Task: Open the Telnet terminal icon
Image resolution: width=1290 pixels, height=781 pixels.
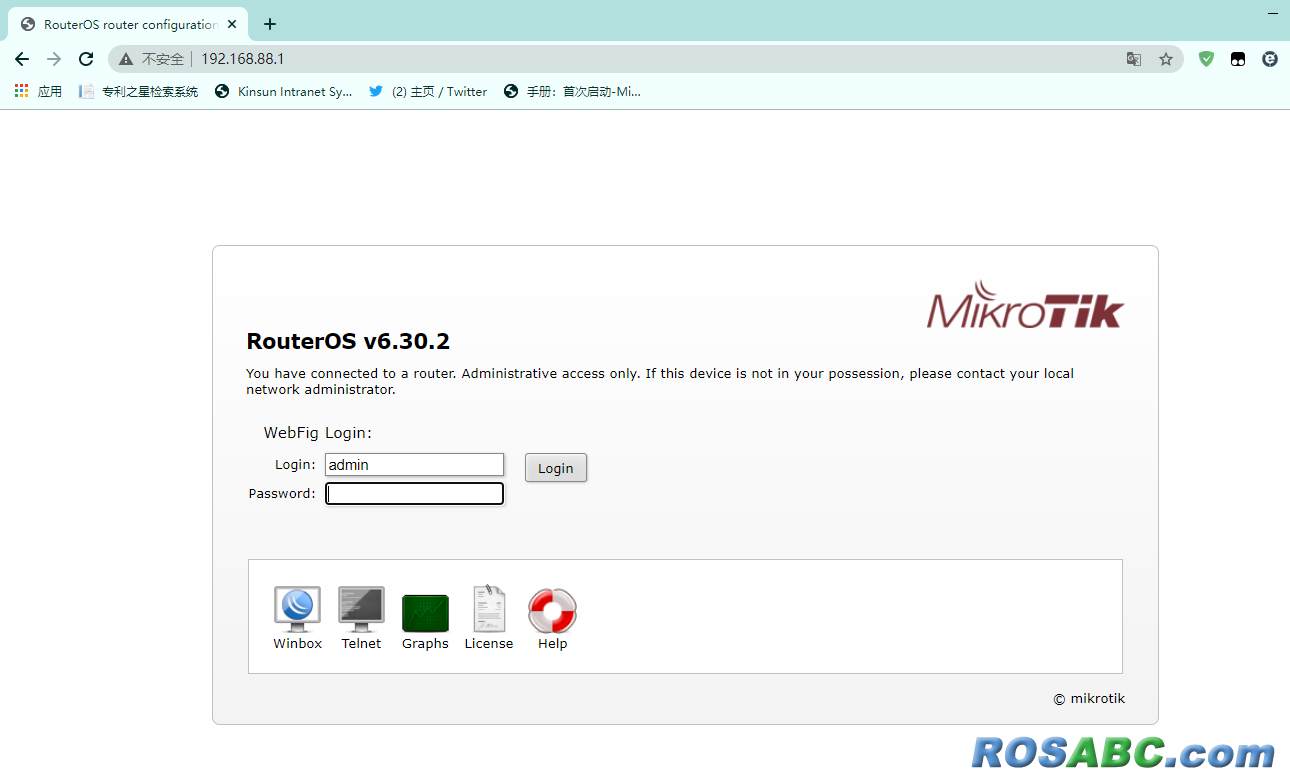Action: (361, 608)
